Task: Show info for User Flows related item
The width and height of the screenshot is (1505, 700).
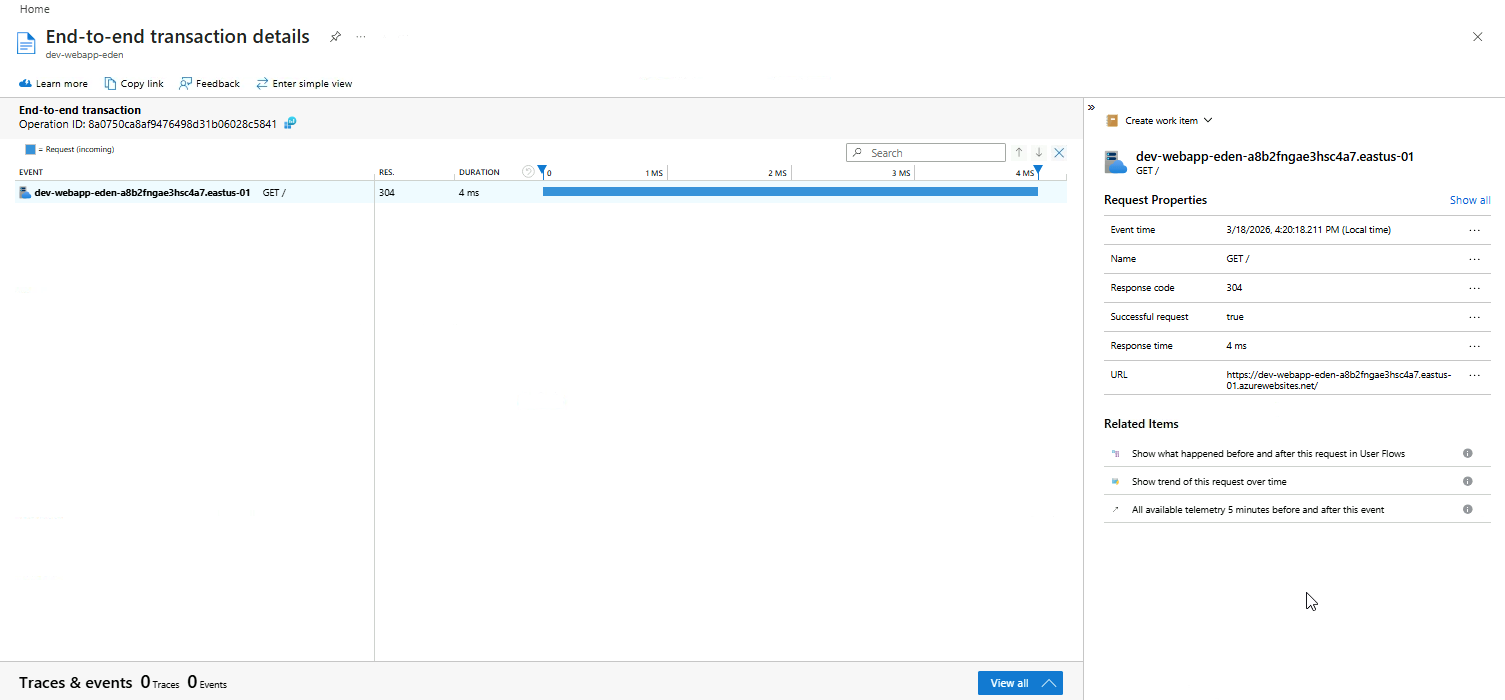Action: pos(1467,453)
